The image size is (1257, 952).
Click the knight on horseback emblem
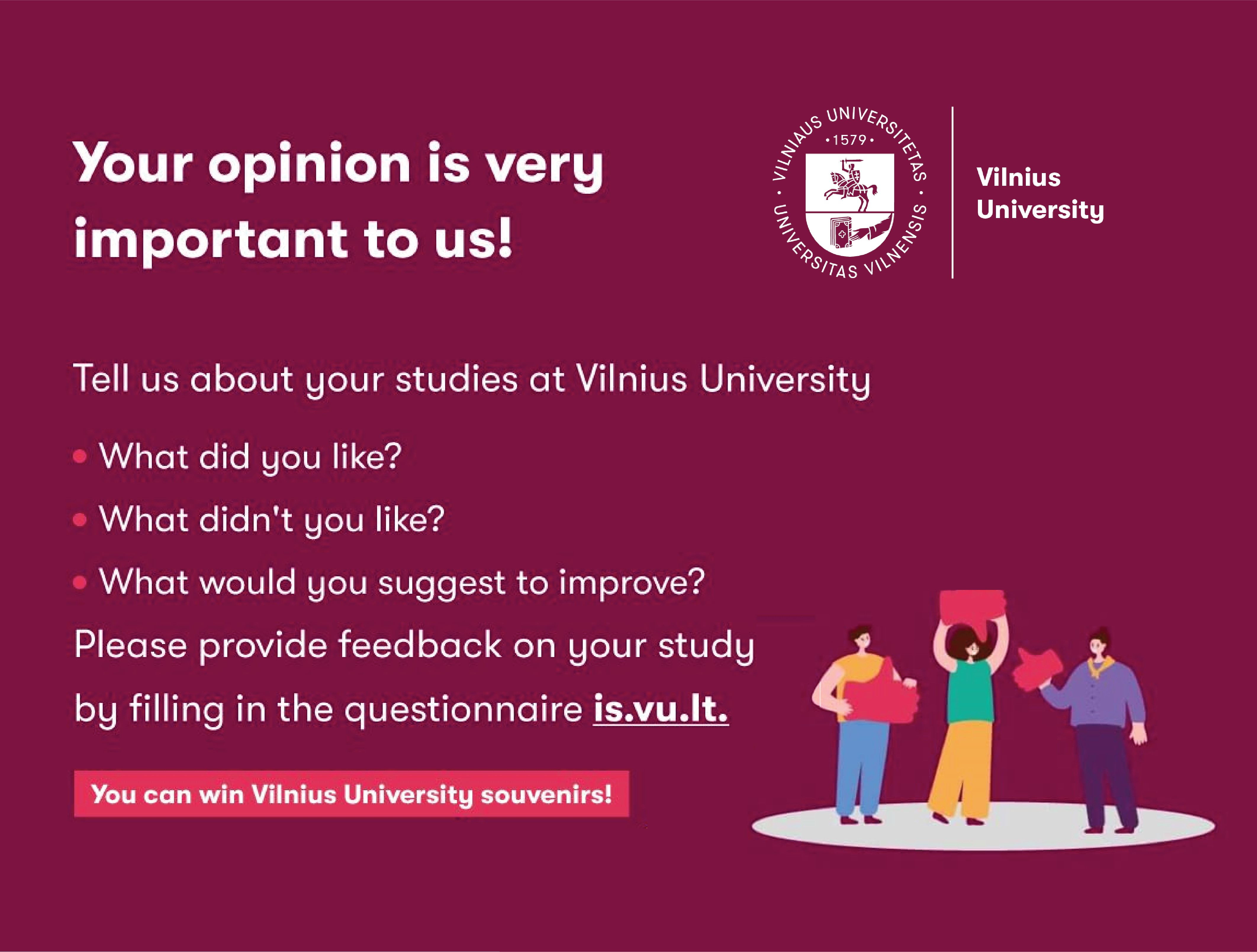point(849,183)
